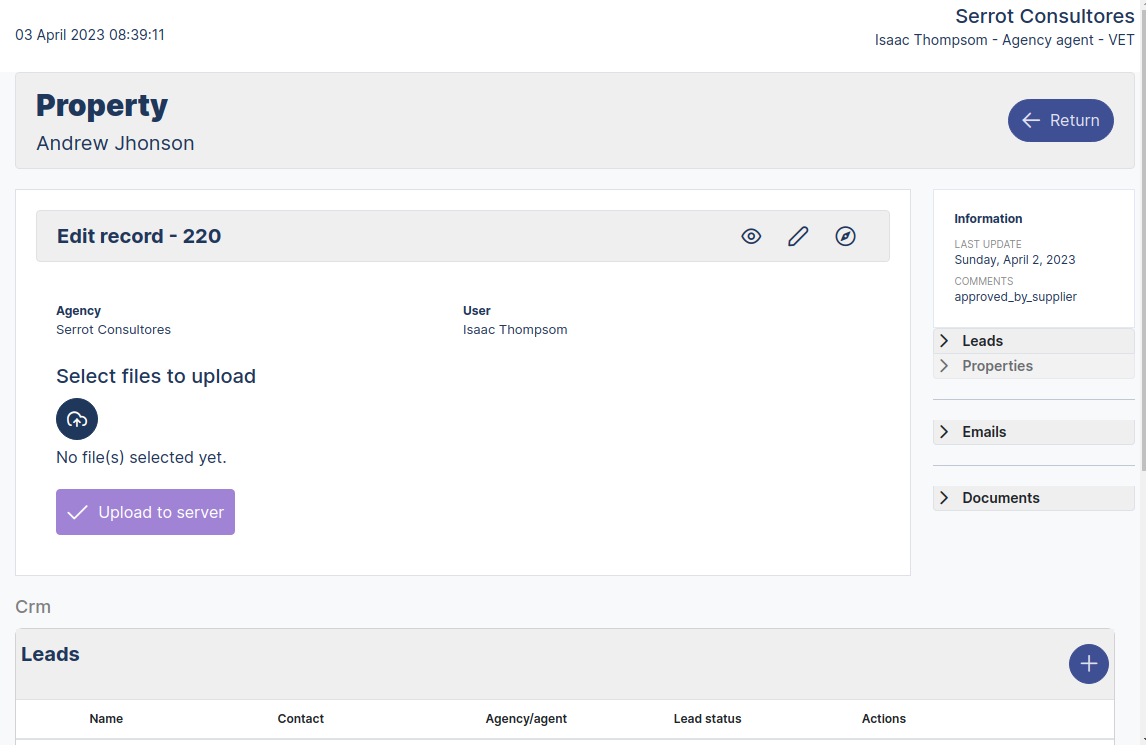Click the cloud upload icon to select files

pos(77,419)
